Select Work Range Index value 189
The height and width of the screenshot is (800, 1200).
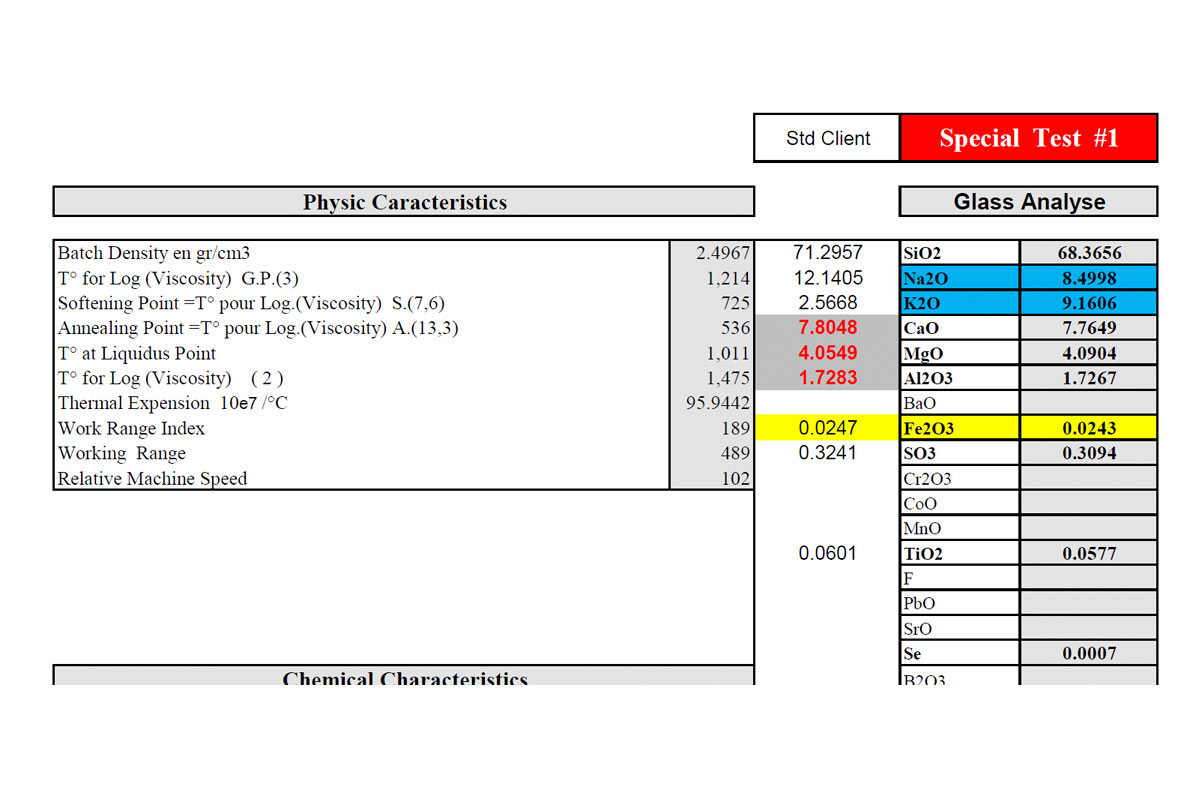712,428
